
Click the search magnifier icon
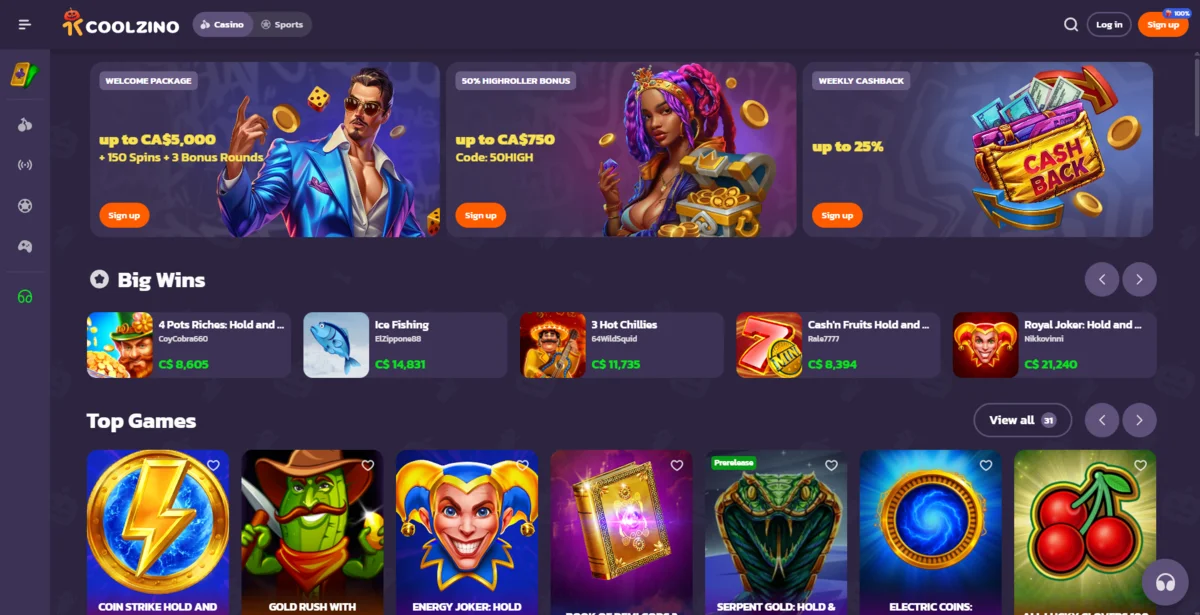click(x=1071, y=24)
